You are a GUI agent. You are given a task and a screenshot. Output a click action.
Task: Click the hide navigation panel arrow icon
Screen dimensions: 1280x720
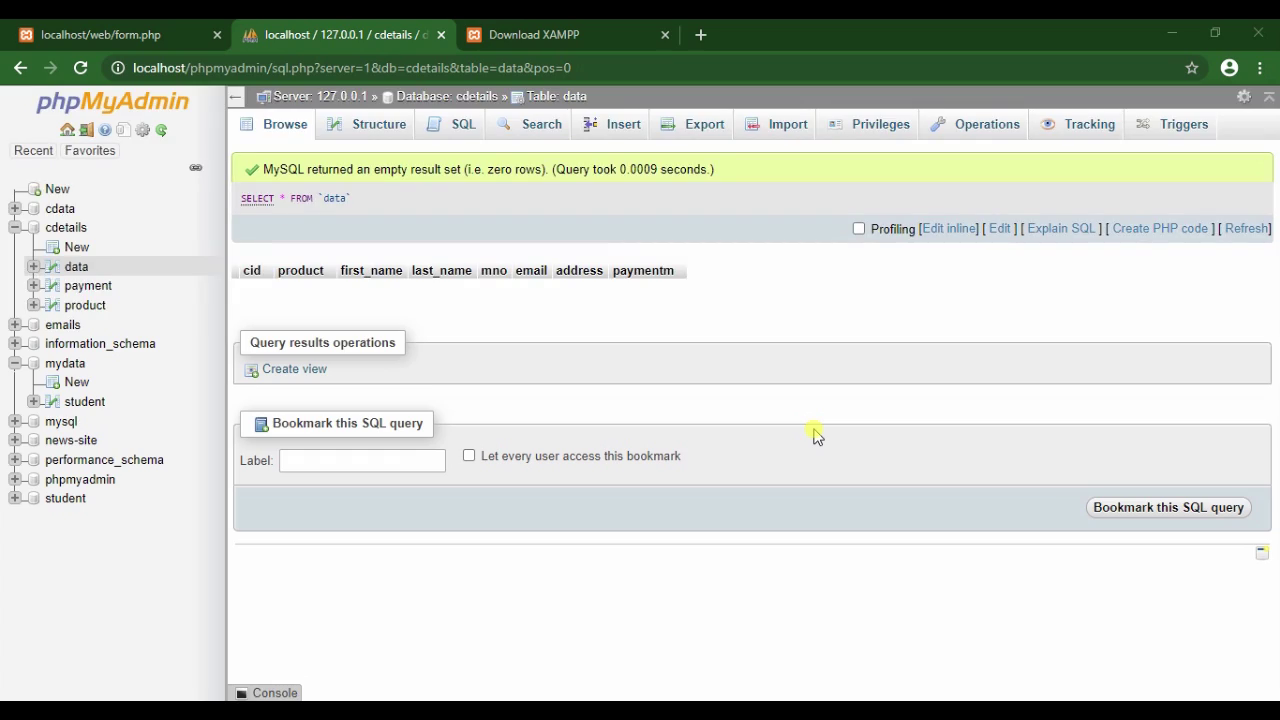(x=235, y=97)
